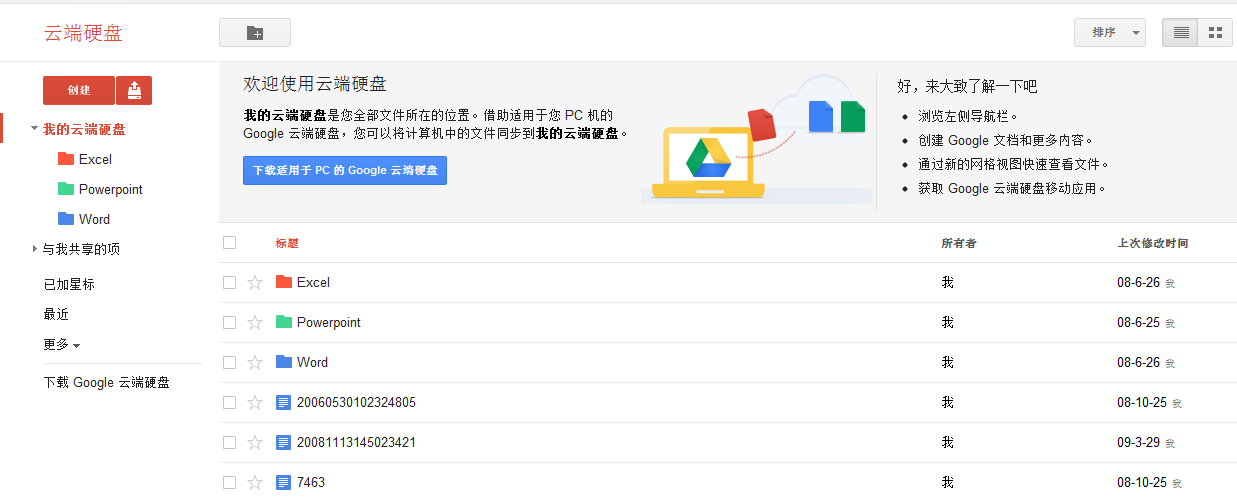Click the Word folder icon in file list

click(283, 362)
